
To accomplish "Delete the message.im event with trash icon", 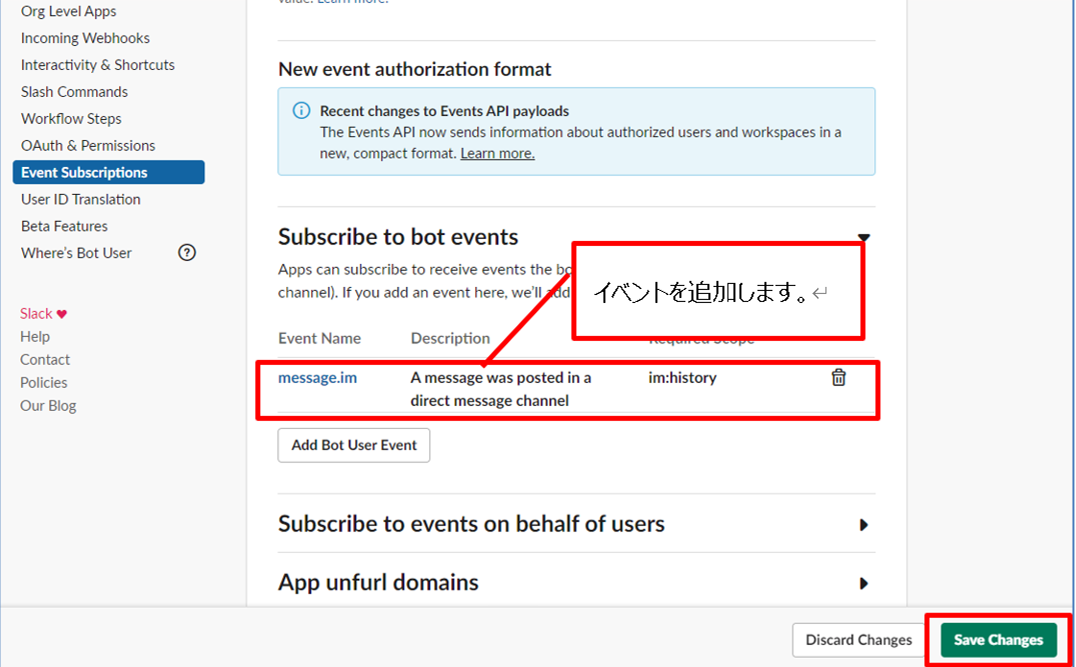I will click(838, 377).
